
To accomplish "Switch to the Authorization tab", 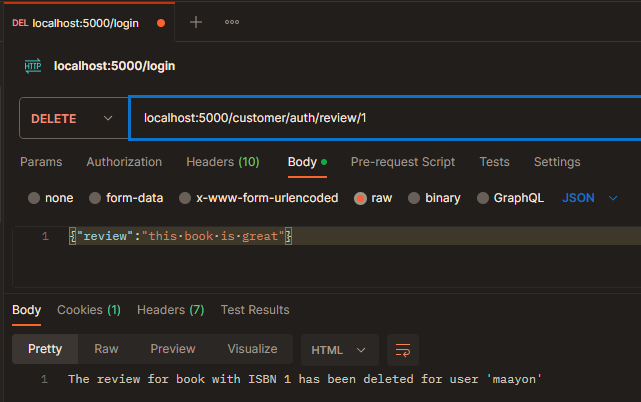I will pyautogui.click(x=124, y=162).
